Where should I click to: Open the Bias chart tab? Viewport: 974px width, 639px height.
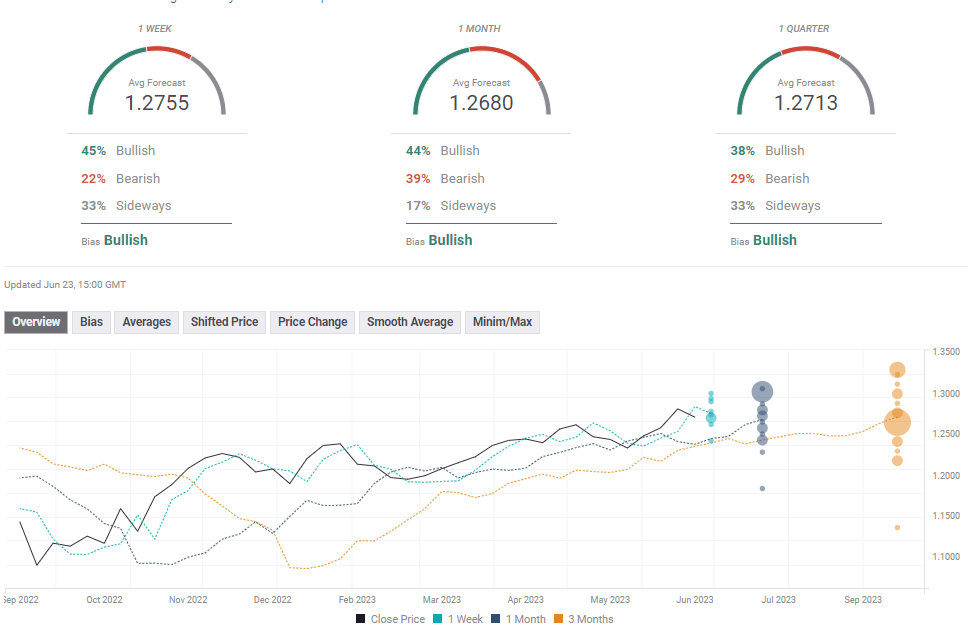91,322
